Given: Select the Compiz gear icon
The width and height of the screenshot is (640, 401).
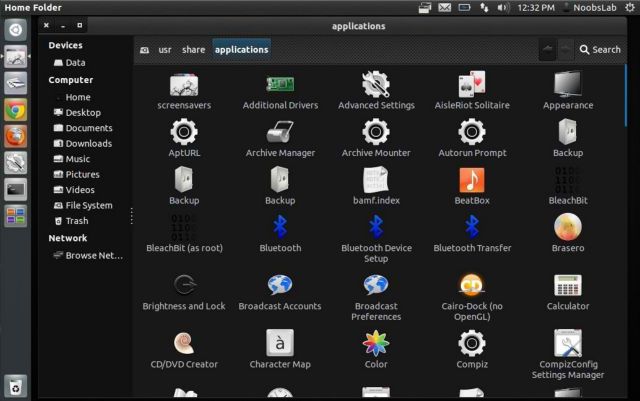Looking at the screenshot, I should pos(472,343).
